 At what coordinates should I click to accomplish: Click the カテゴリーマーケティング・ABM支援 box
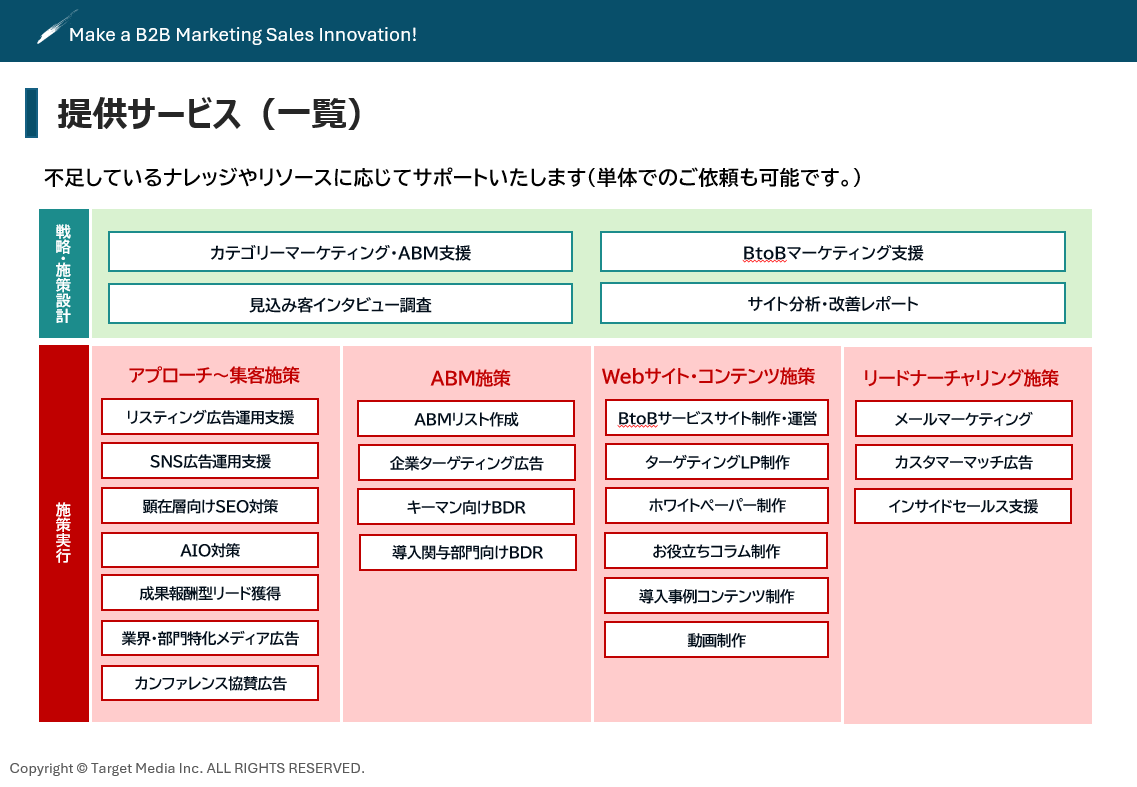pos(341,252)
